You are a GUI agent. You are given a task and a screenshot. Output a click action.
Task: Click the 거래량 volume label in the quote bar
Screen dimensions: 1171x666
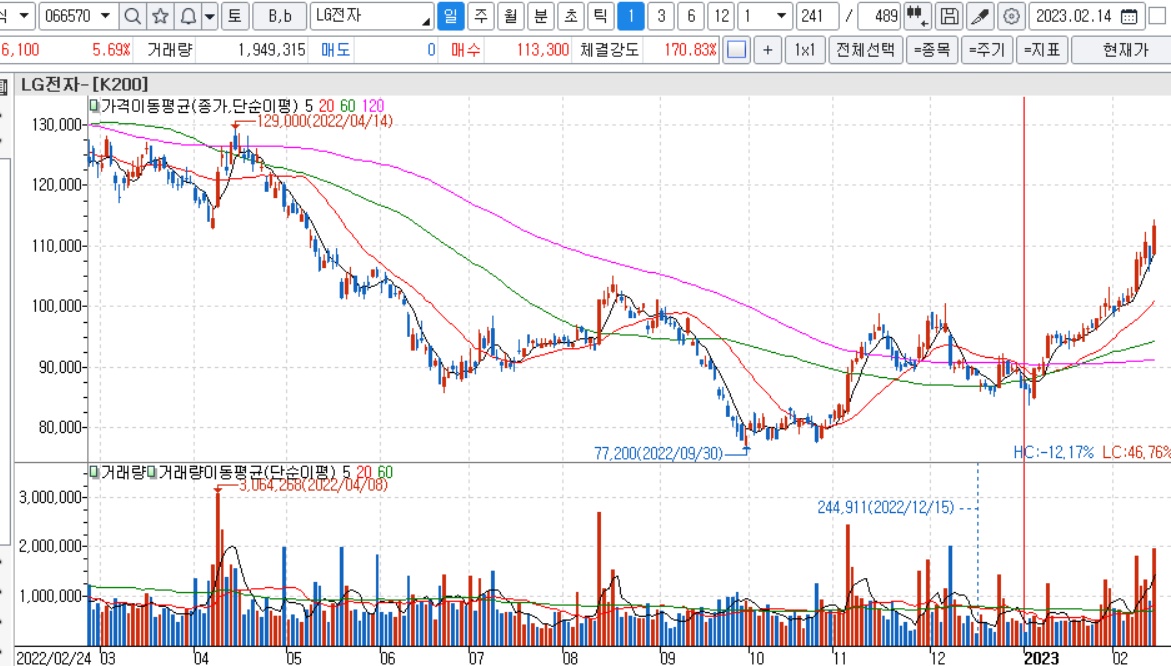click(170, 50)
